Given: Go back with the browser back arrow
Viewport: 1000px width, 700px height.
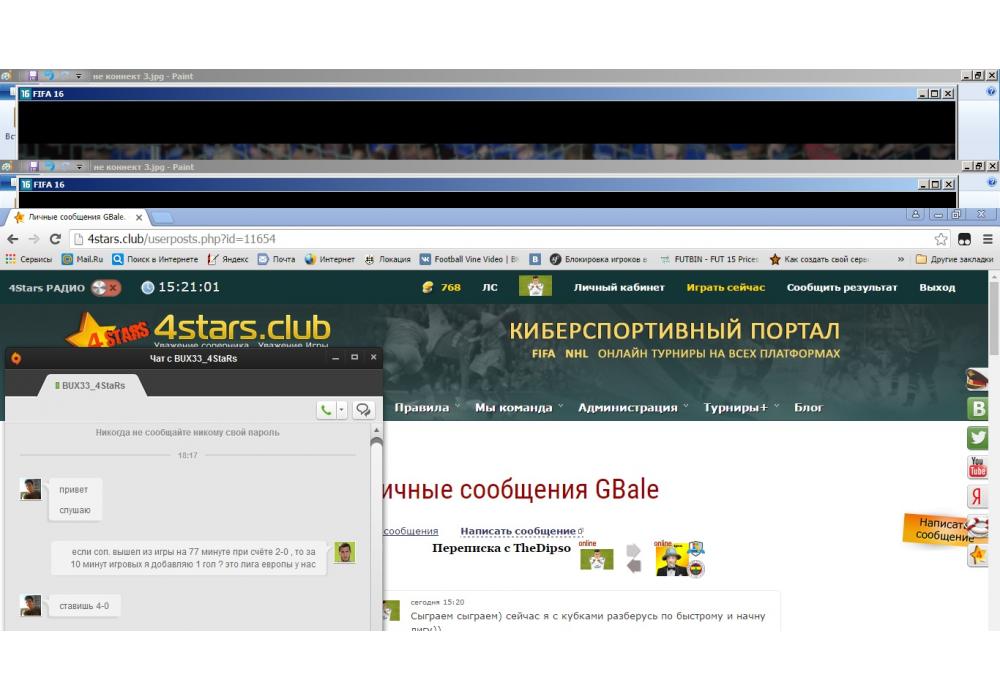Looking at the screenshot, I should click(13, 239).
